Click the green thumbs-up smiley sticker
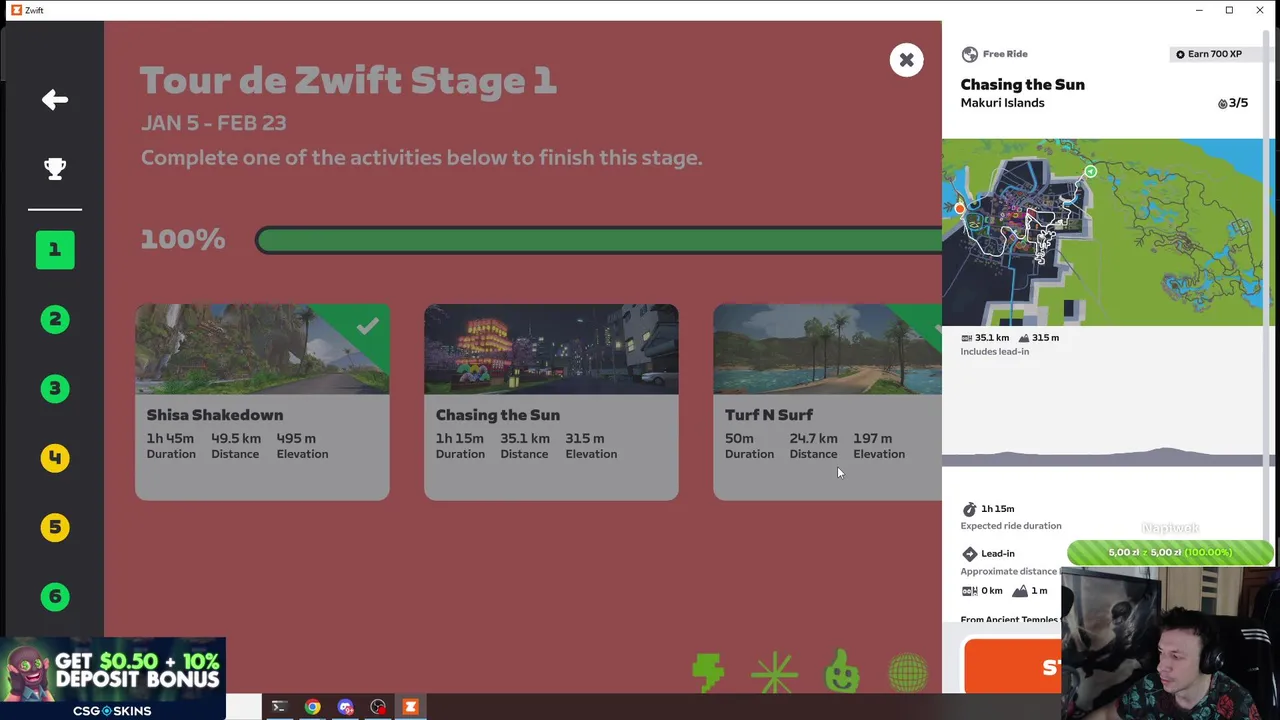Viewport: 1280px width, 720px height. (x=842, y=670)
